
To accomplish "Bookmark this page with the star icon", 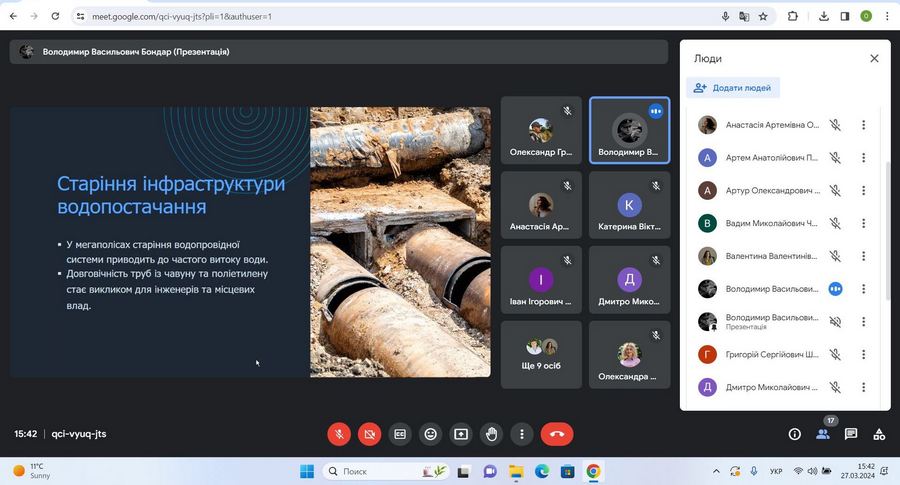I will pos(763,16).
